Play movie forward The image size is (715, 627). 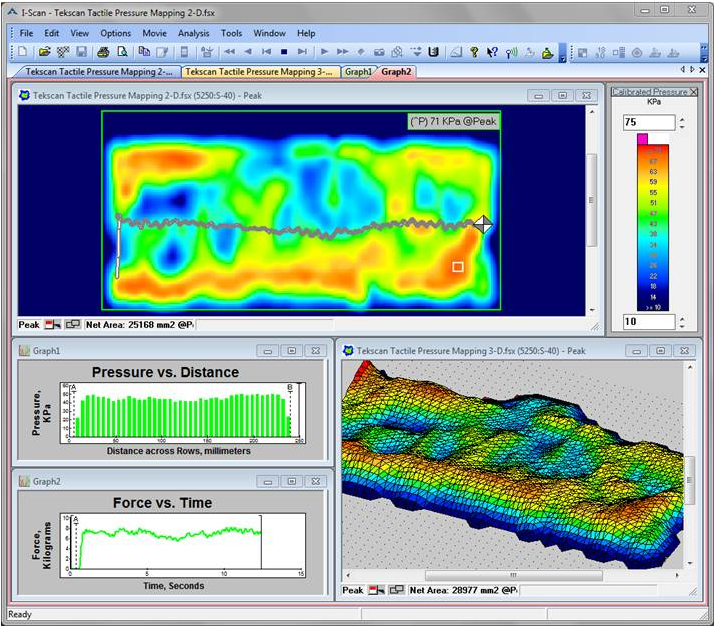coord(324,52)
